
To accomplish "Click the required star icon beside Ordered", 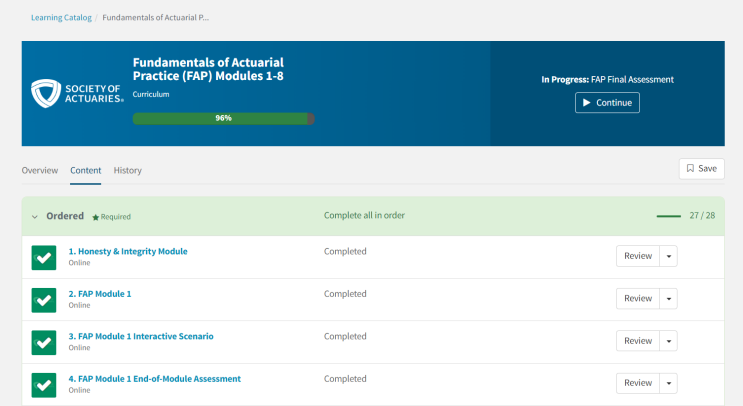I will click(x=96, y=217).
